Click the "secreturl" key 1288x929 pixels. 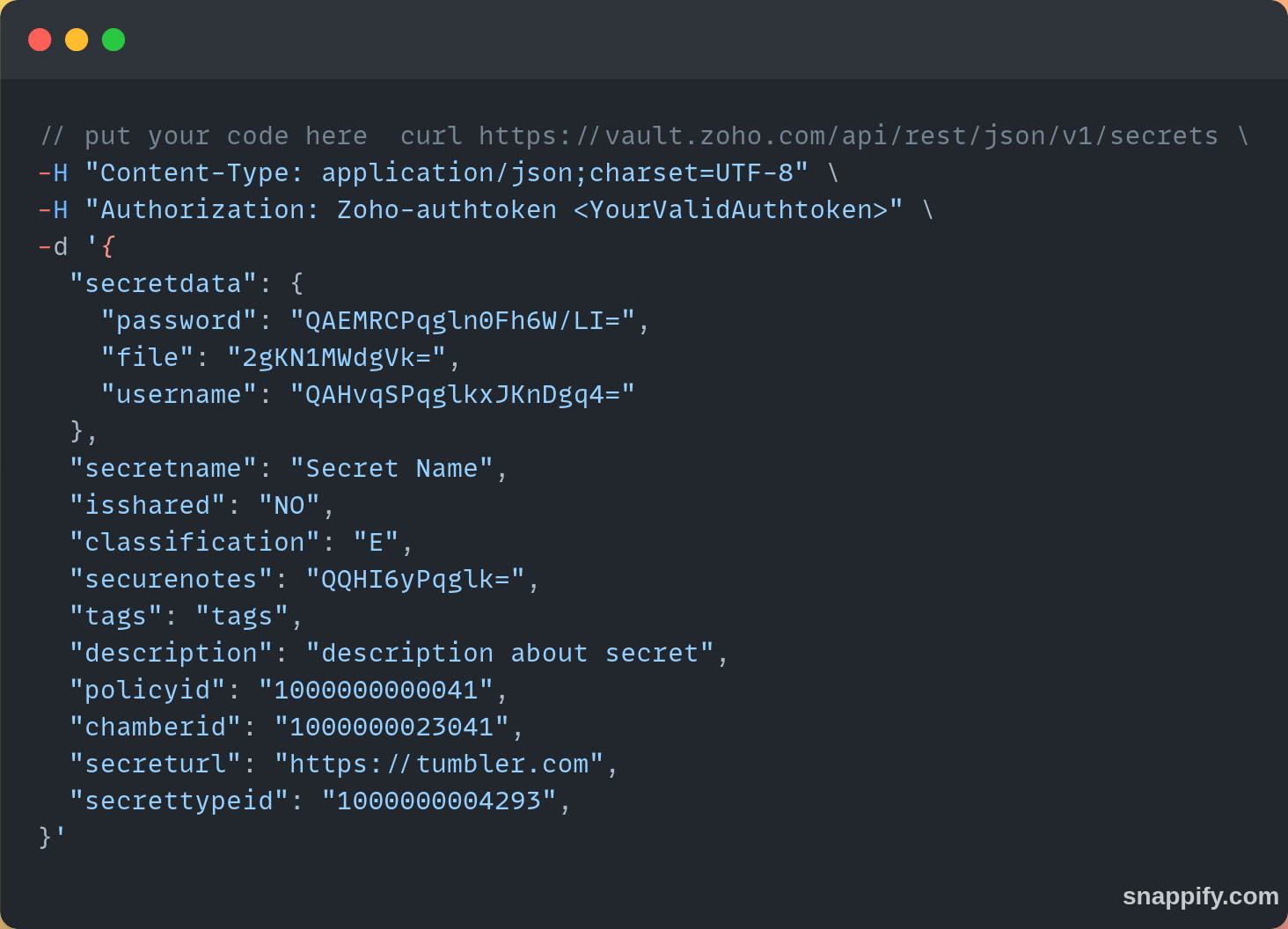point(155,764)
